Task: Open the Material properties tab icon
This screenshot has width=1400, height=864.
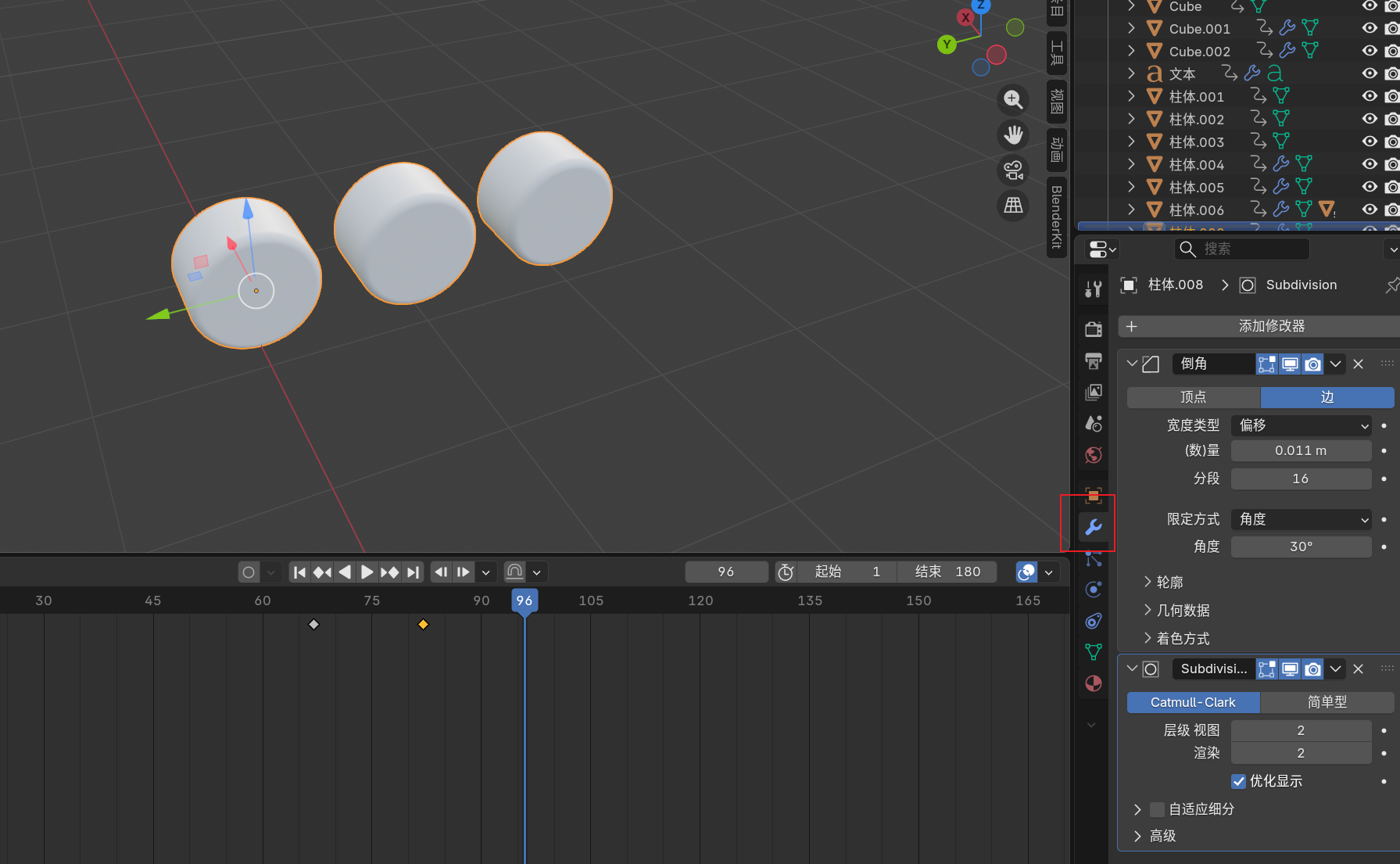Action: (1093, 683)
